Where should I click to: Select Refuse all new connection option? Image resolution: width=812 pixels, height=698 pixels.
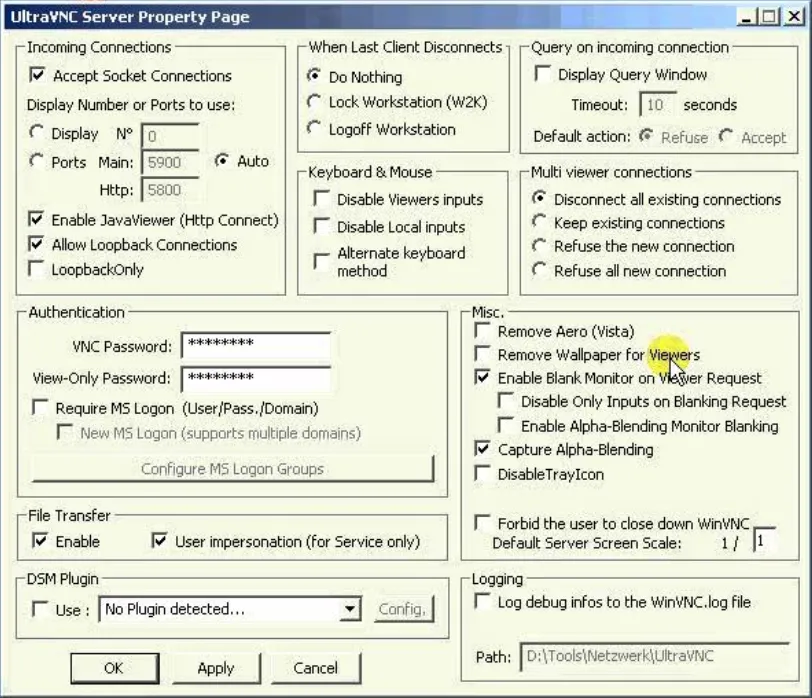pyautogui.click(x=539, y=270)
